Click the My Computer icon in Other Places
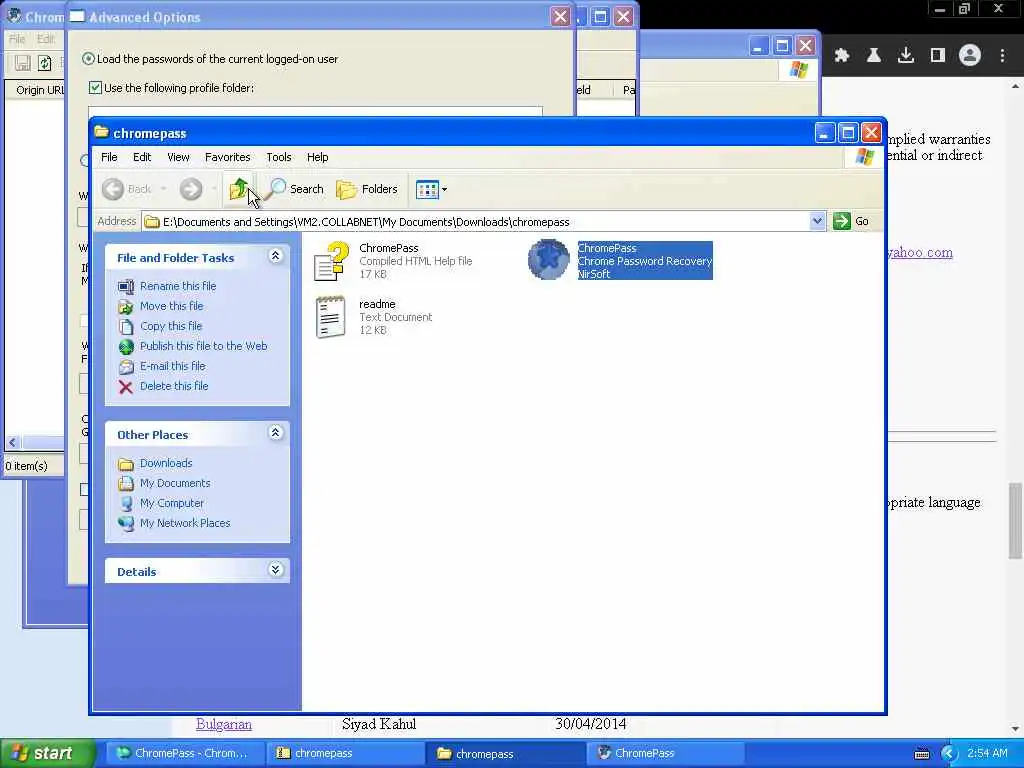This screenshot has width=1024, height=768. pyautogui.click(x=126, y=504)
